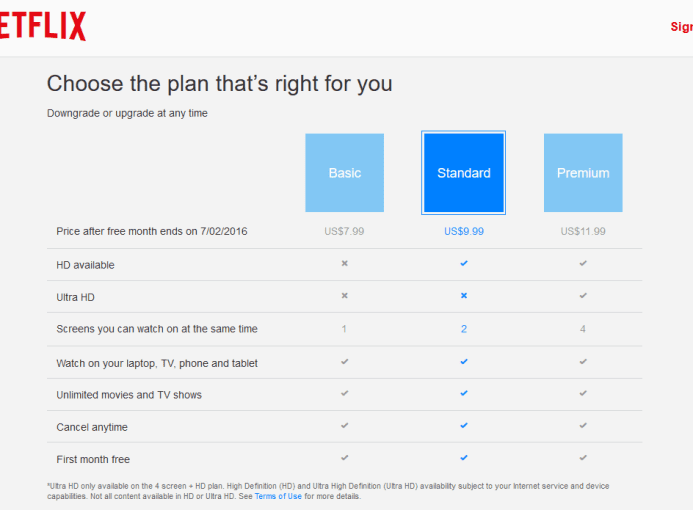Click Standard Watch on laptop checkmark
Screen dimensions: 693x510
[x=464, y=362]
